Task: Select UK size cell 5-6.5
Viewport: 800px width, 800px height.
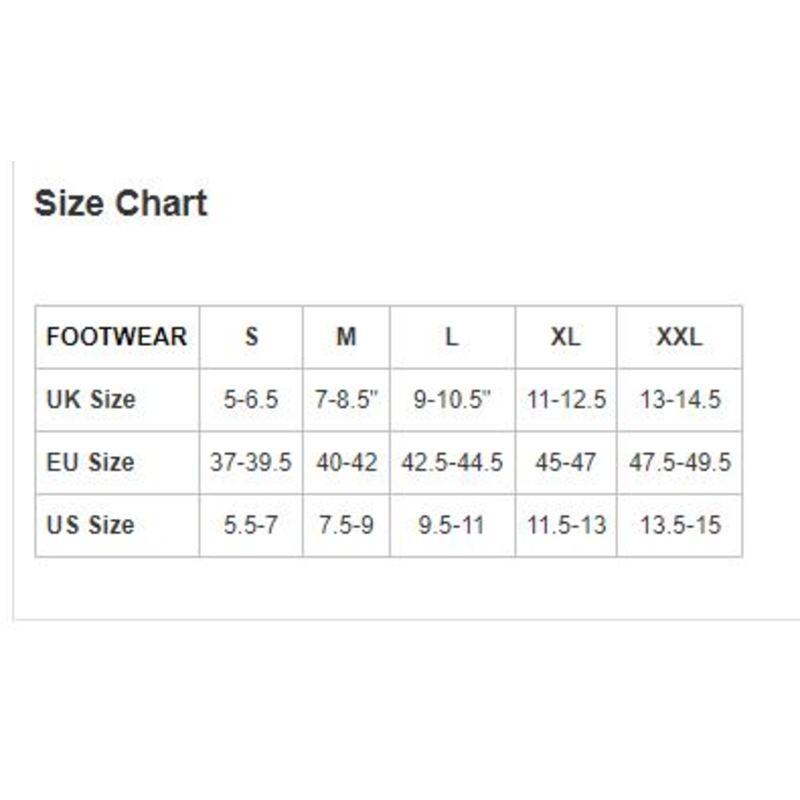Action: [x=251, y=400]
